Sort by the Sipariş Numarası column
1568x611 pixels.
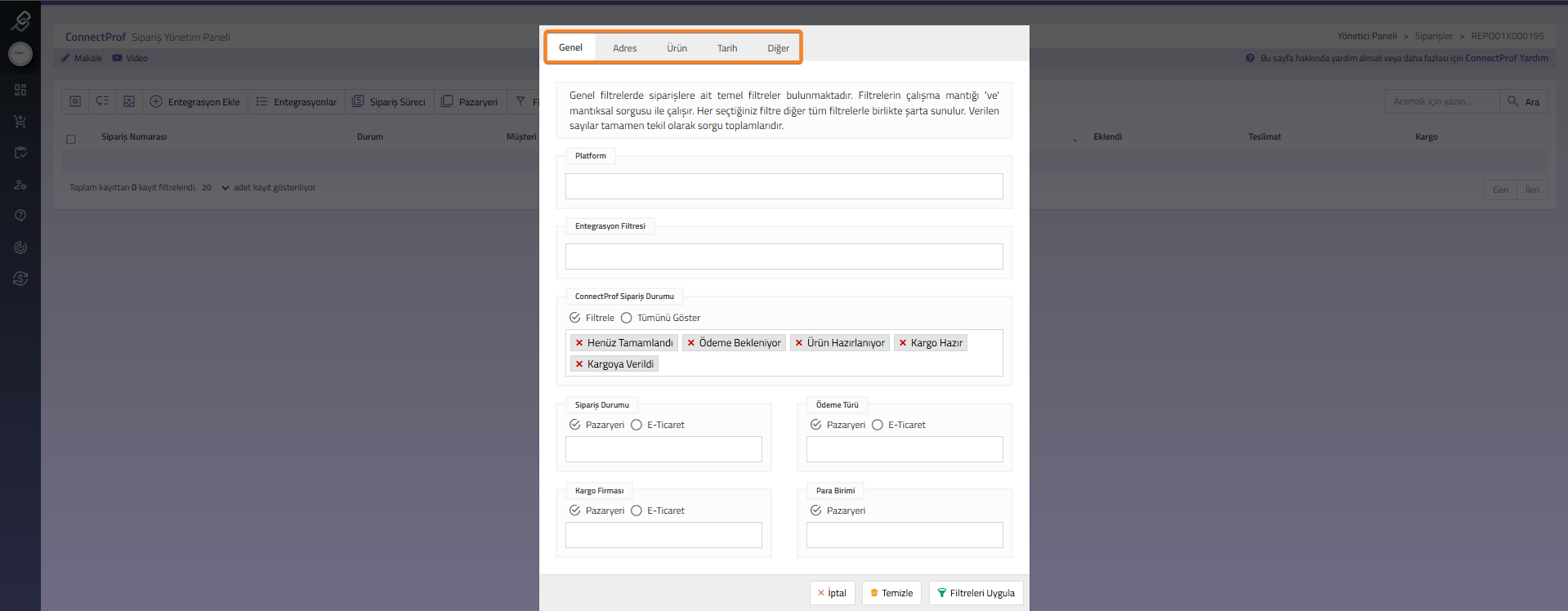pyautogui.click(x=134, y=136)
